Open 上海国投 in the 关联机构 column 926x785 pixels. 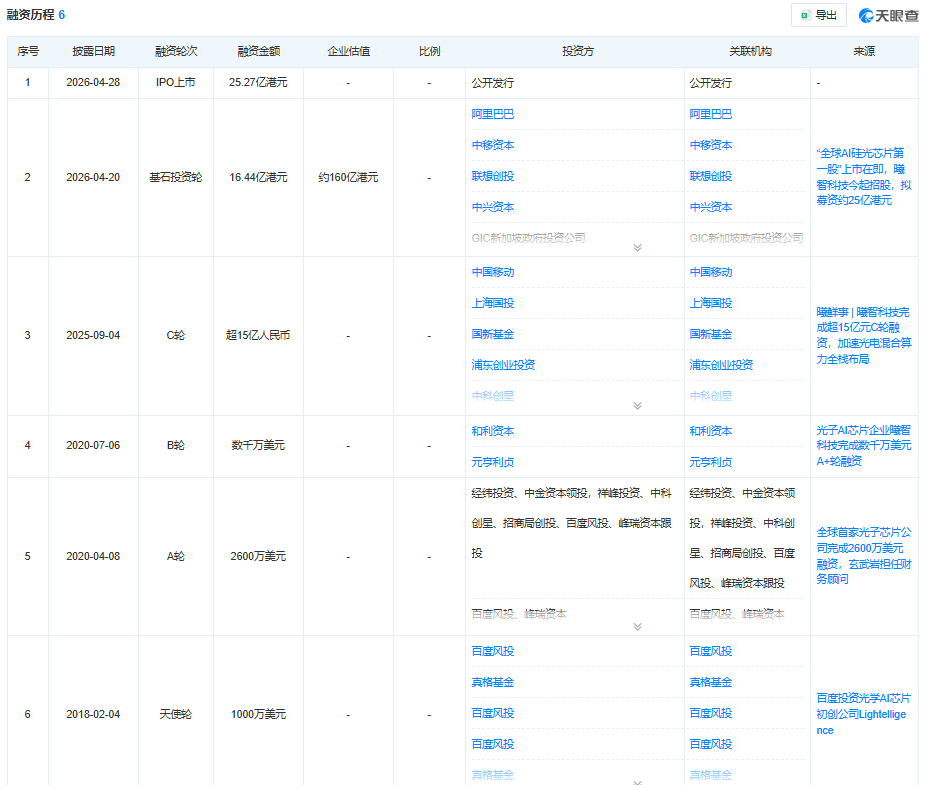tap(710, 303)
